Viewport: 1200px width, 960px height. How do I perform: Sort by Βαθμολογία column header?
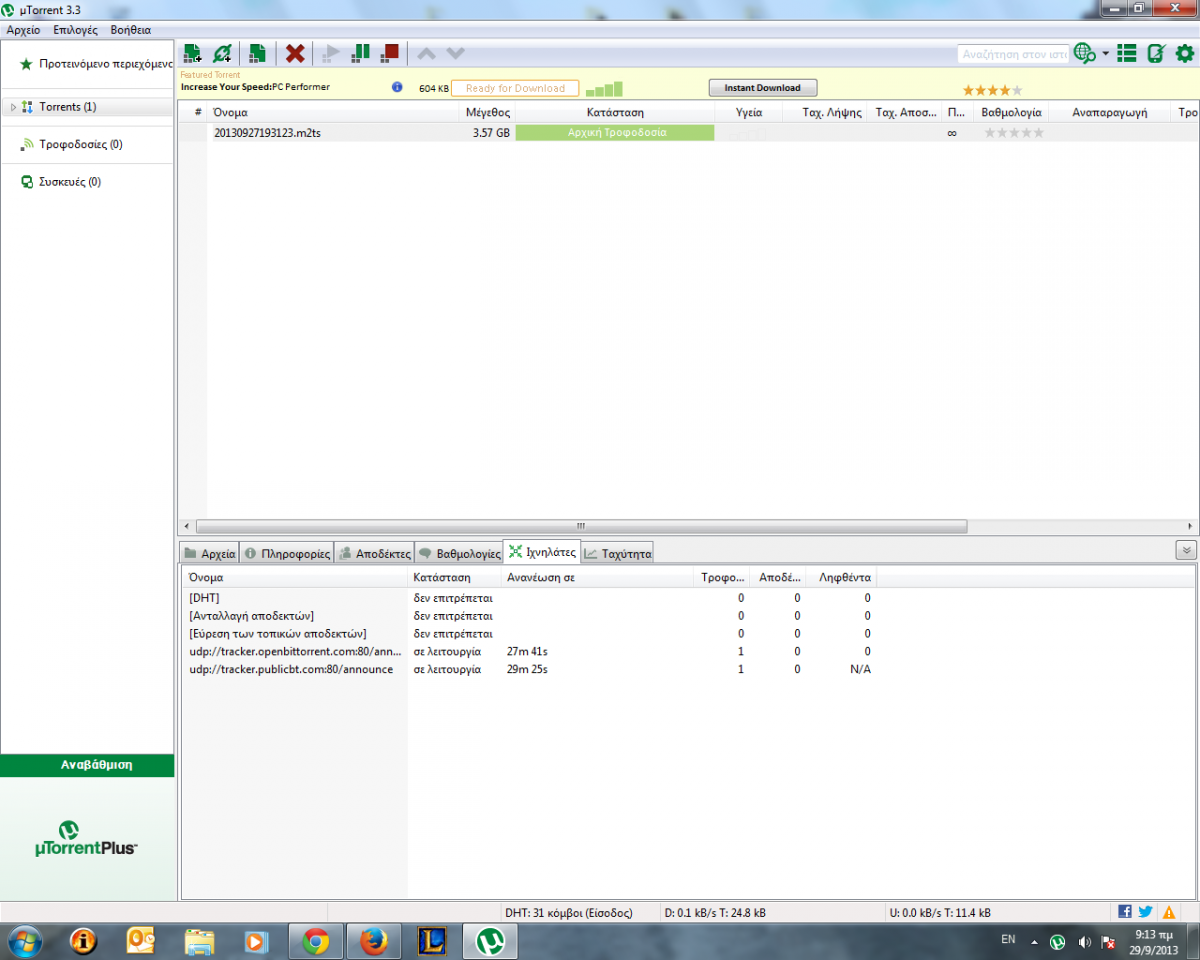pyautogui.click(x=1011, y=113)
